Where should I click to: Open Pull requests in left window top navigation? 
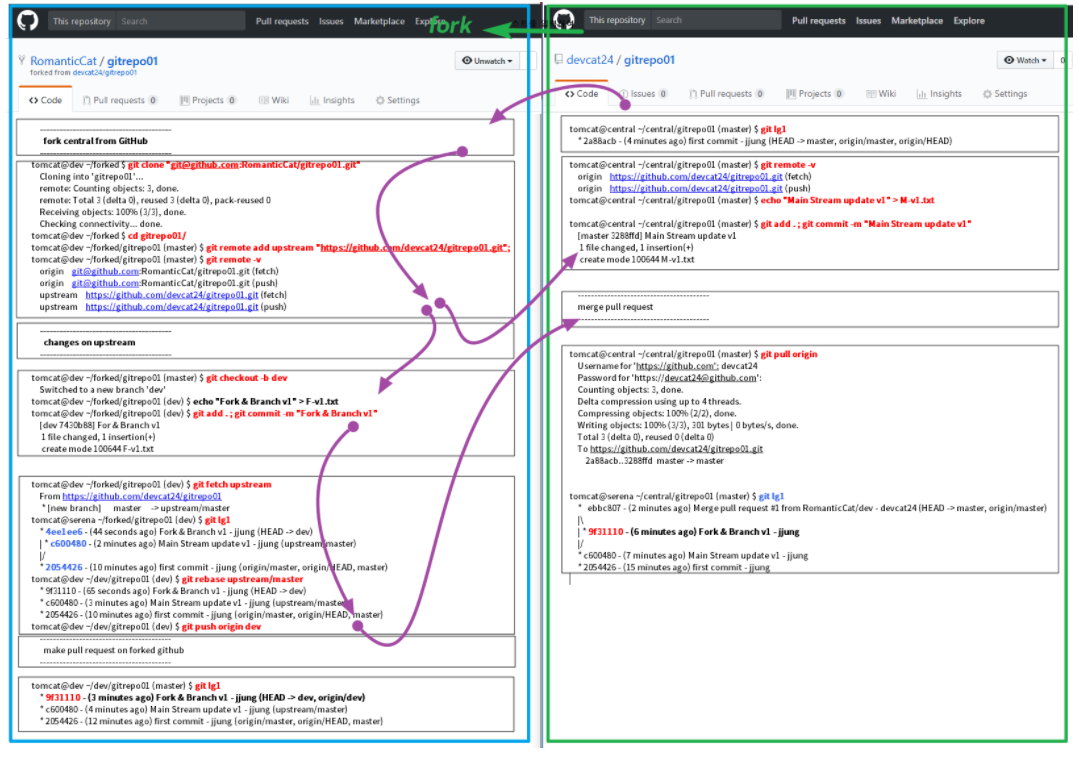pyautogui.click(x=282, y=21)
